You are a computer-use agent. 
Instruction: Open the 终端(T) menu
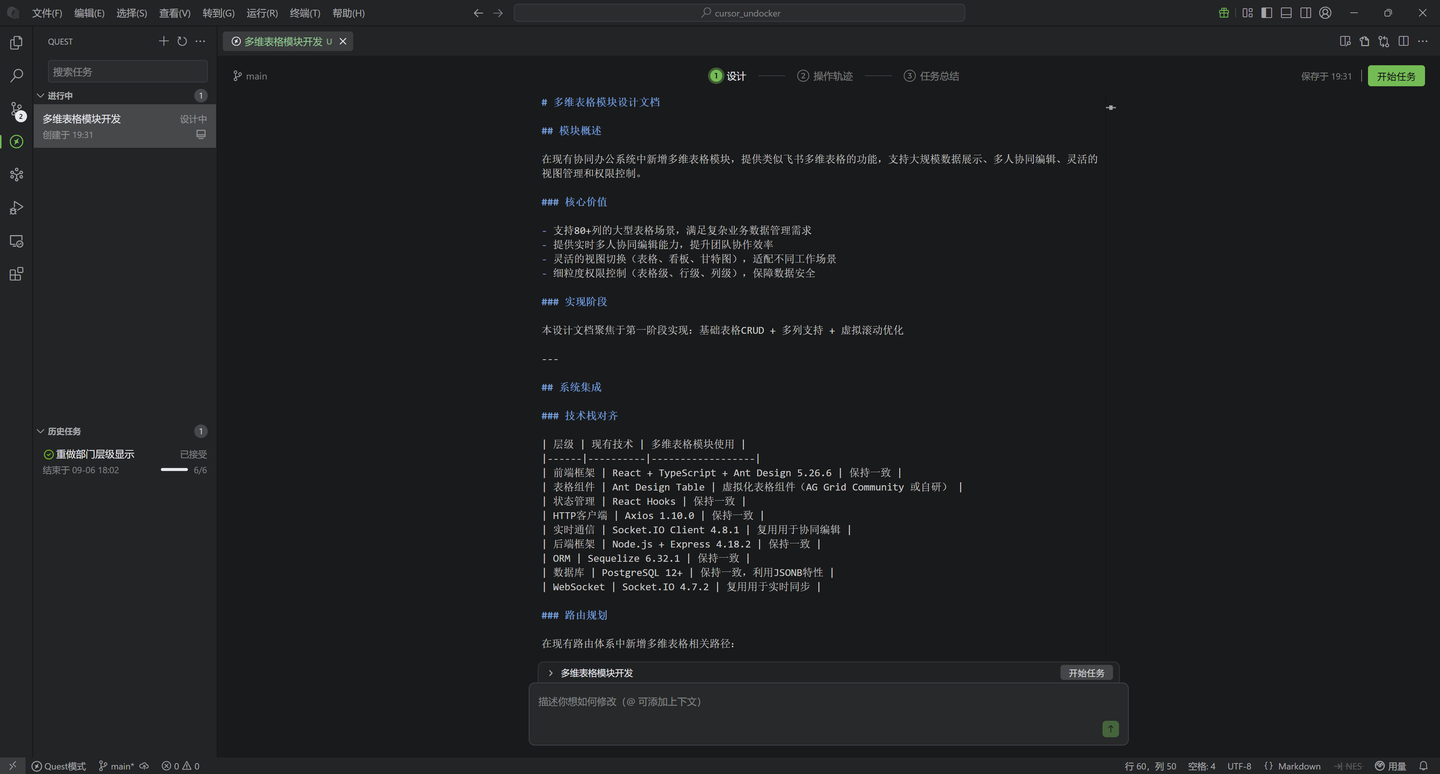305,13
